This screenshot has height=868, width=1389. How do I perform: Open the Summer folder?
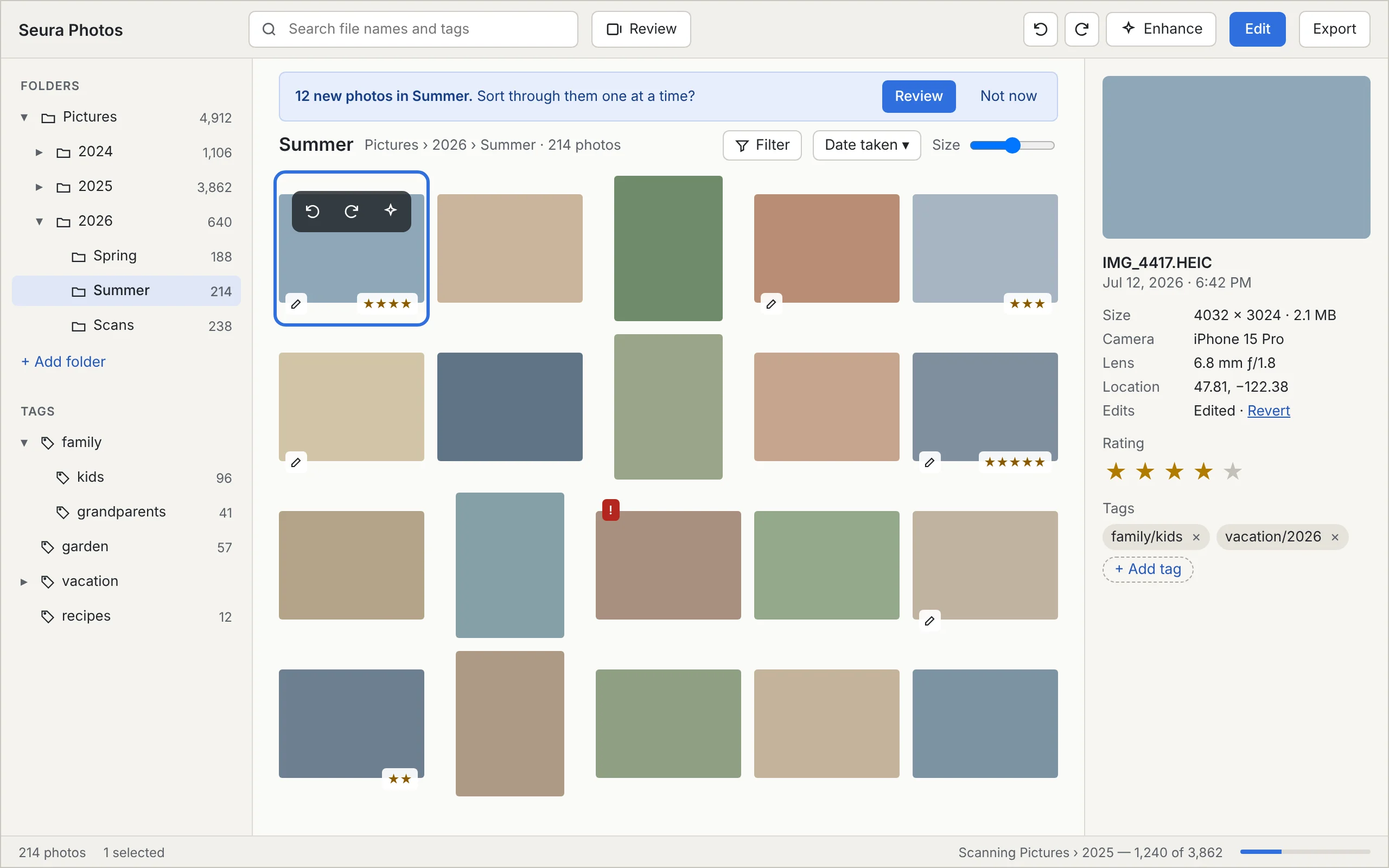[x=126, y=290]
